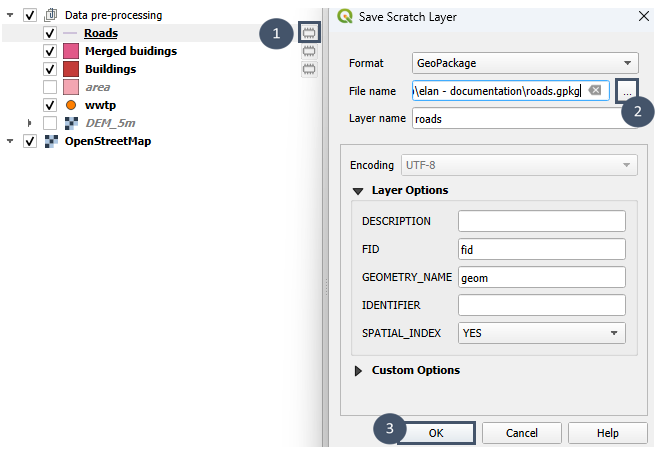This screenshot has width=657, height=449.
Task: Browse for file with ... button
Action: click(x=627, y=91)
